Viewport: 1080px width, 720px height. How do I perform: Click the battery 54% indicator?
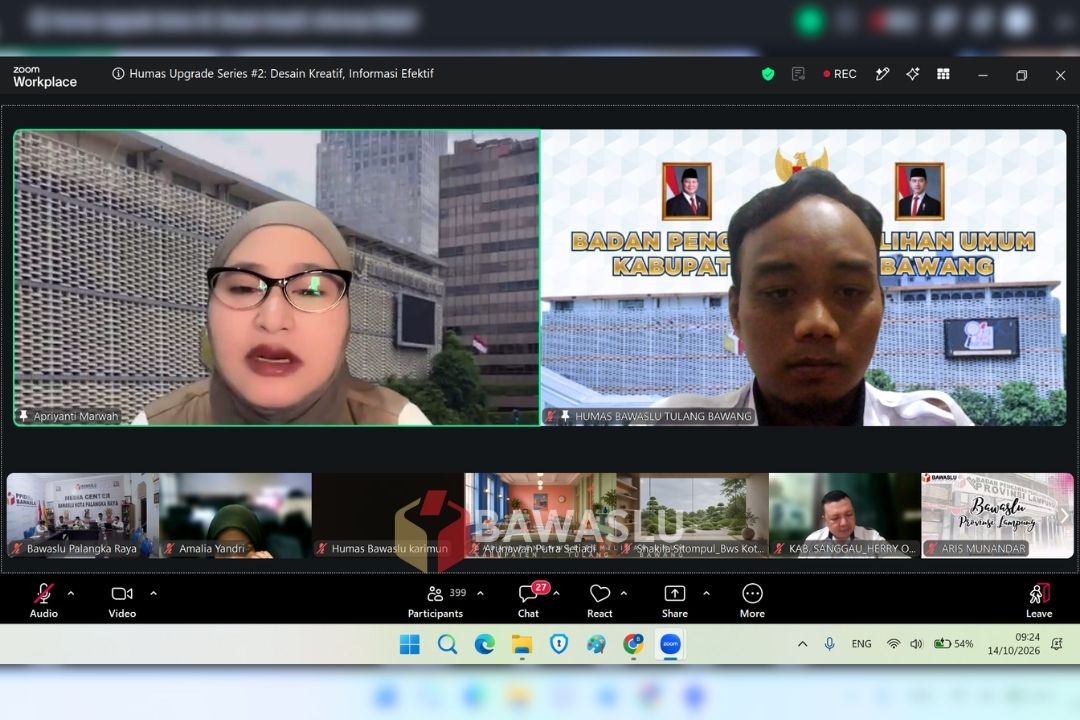pyautogui.click(x=953, y=644)
